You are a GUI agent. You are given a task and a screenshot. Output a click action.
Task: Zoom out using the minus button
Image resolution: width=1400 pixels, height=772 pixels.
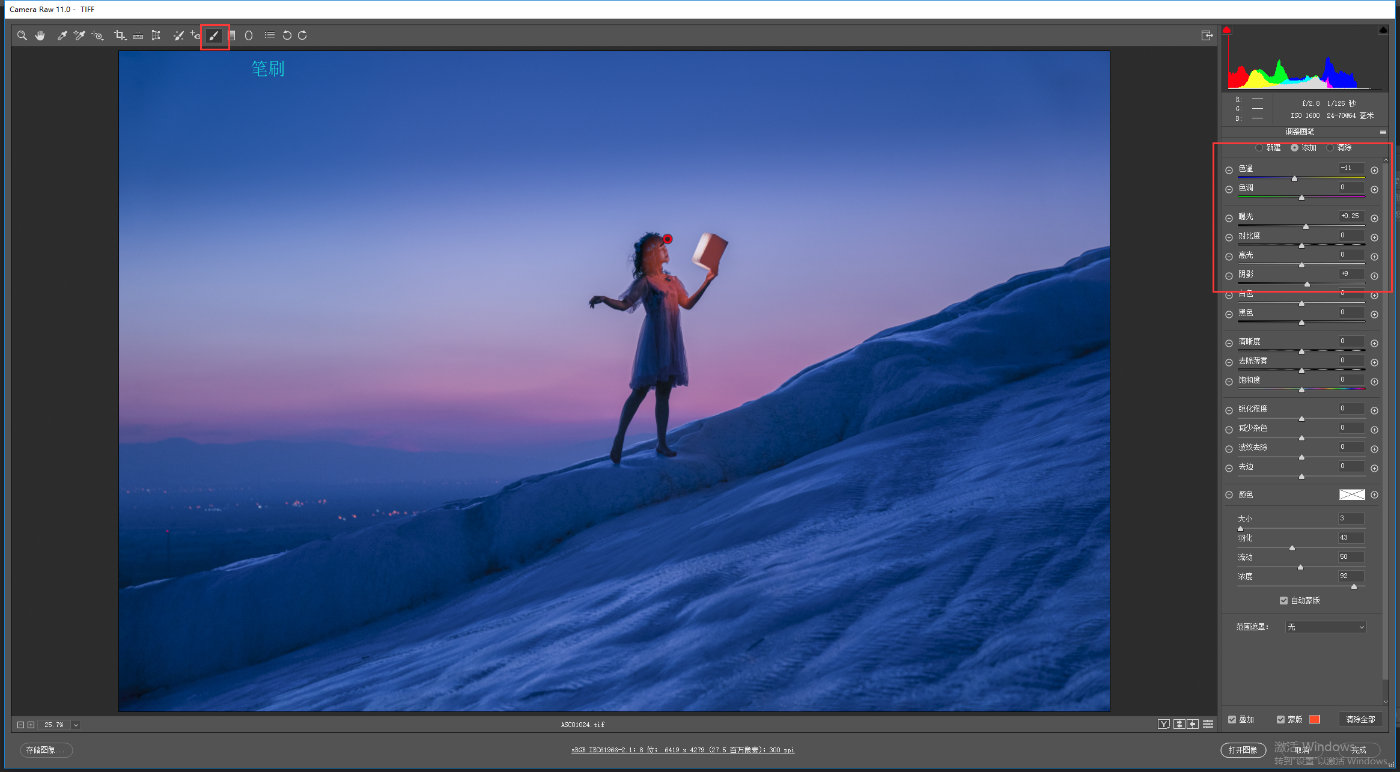(20, 724)
